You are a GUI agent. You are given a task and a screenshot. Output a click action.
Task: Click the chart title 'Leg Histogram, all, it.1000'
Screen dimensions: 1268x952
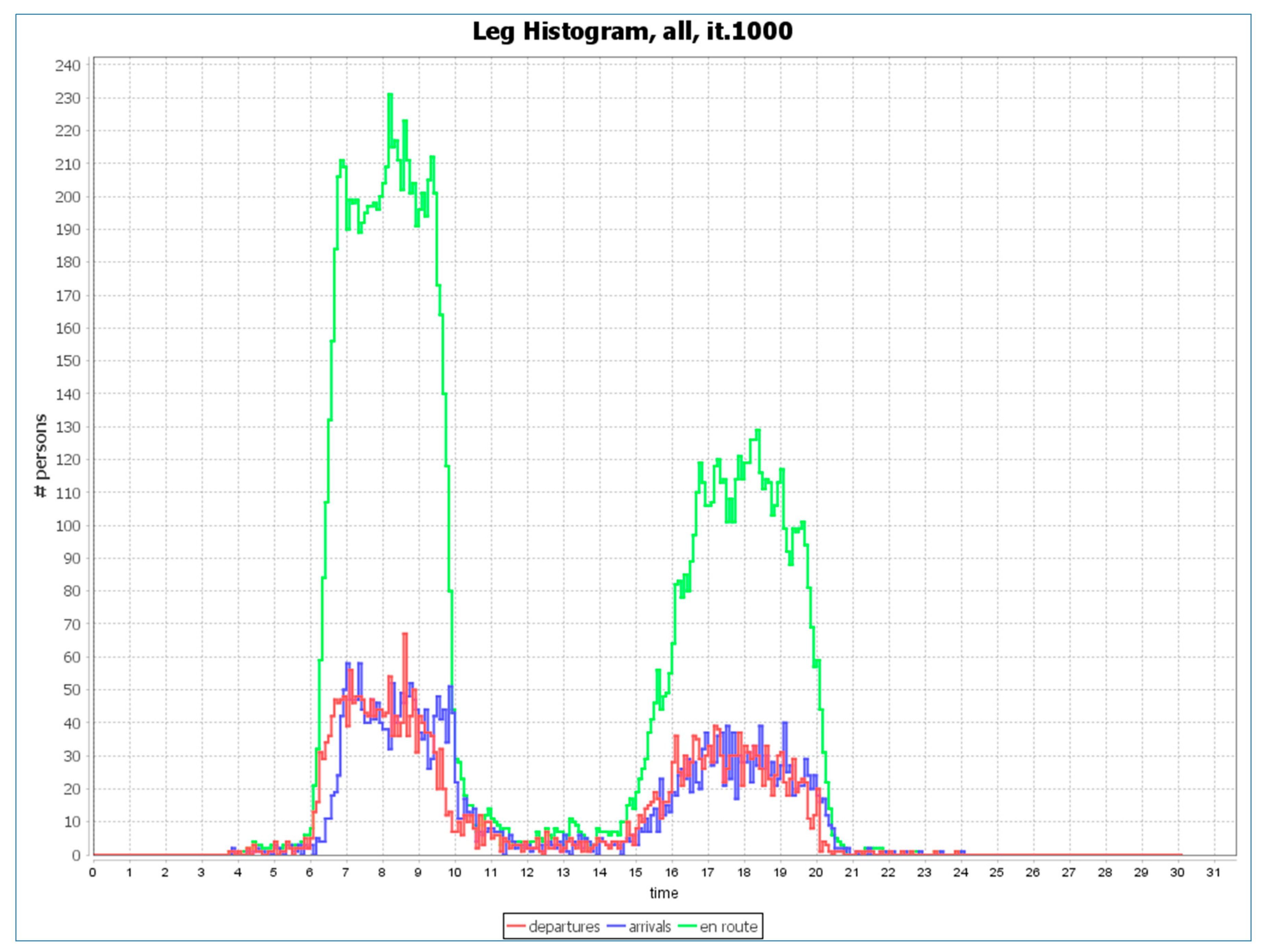pyautogui.click(x=632, y=31)
